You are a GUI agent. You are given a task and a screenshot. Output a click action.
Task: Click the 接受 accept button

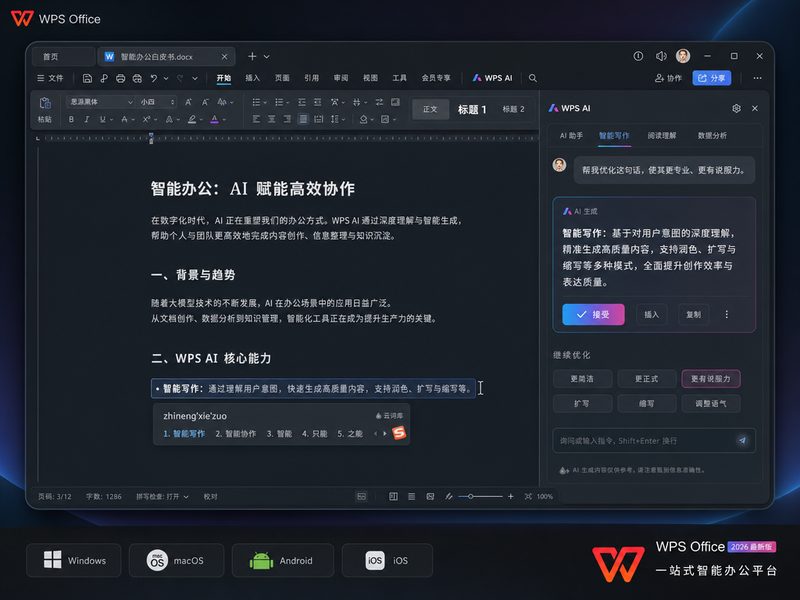(593, 314)
